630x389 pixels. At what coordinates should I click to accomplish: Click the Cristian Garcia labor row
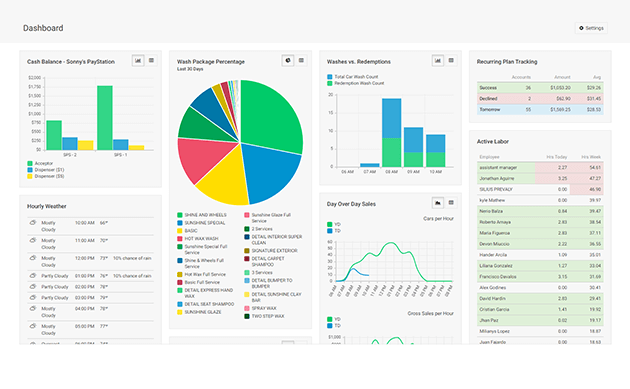(x=540, y=309)
